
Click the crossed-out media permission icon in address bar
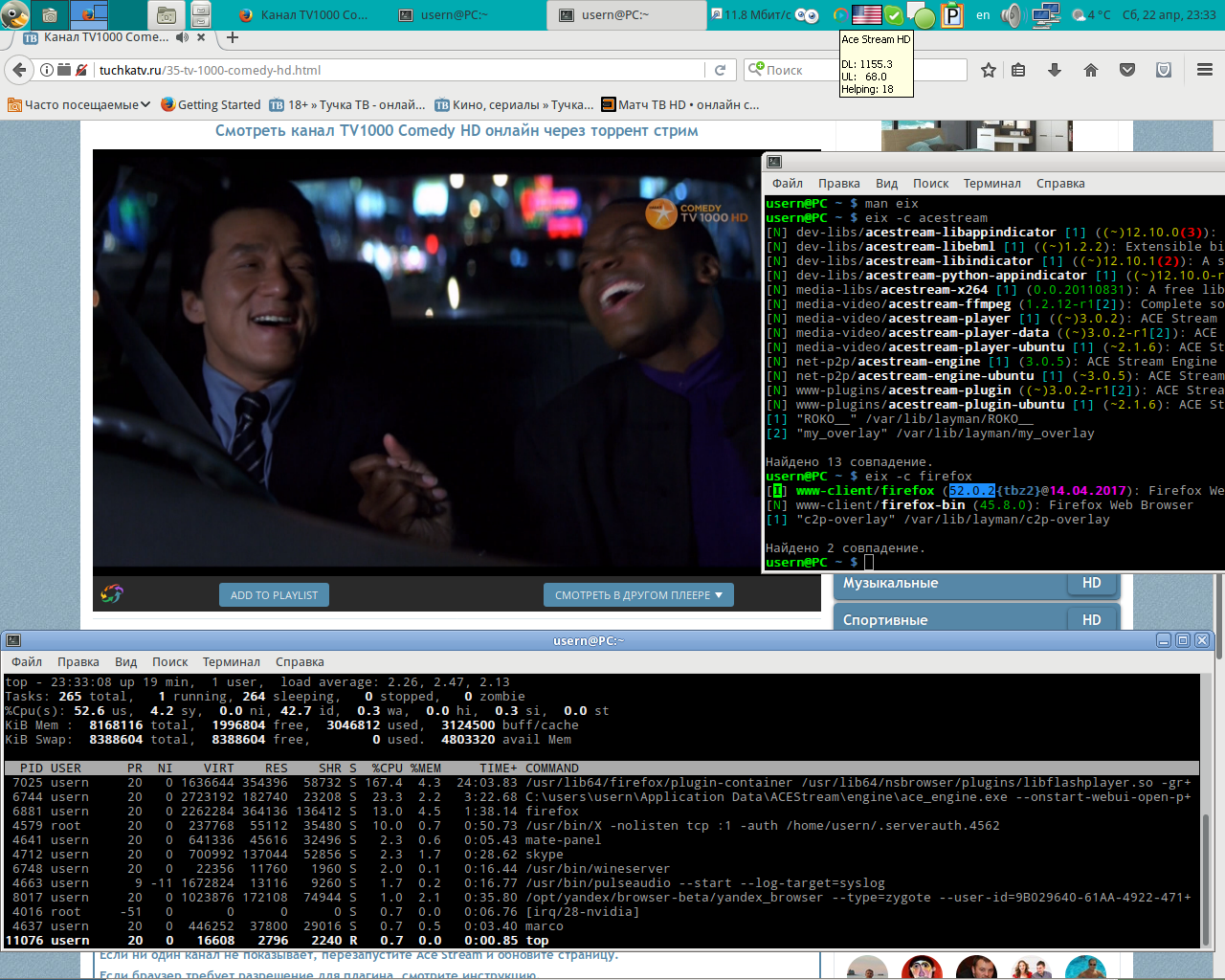pos(81,70)
